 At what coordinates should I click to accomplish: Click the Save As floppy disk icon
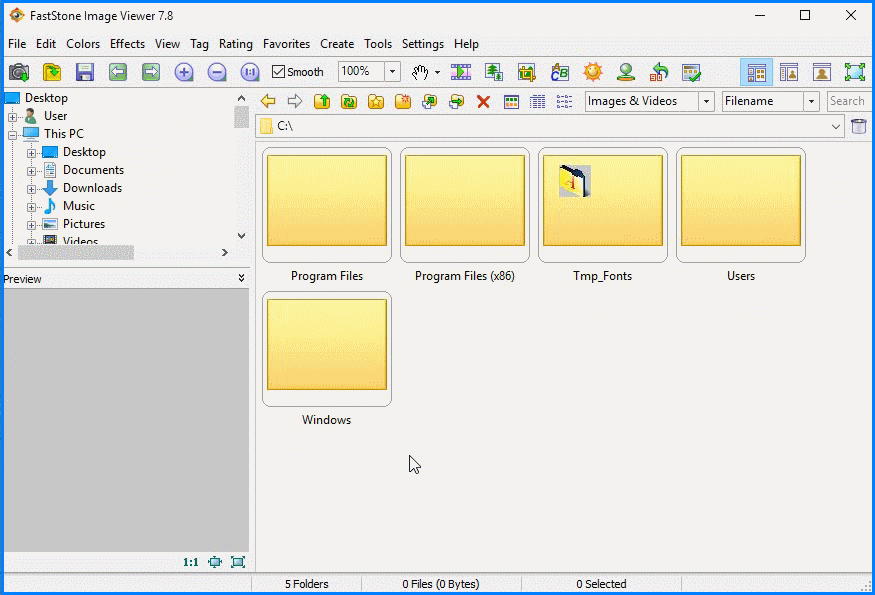click(x=85, y=72)
